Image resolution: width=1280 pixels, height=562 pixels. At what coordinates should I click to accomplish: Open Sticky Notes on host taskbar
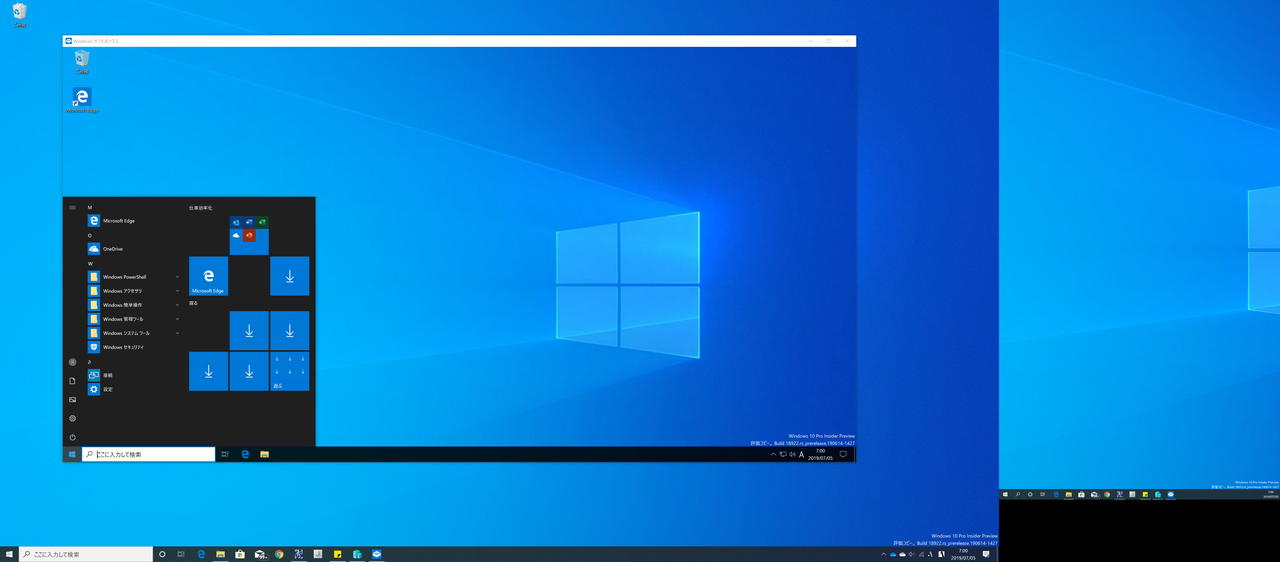point(337,554)
